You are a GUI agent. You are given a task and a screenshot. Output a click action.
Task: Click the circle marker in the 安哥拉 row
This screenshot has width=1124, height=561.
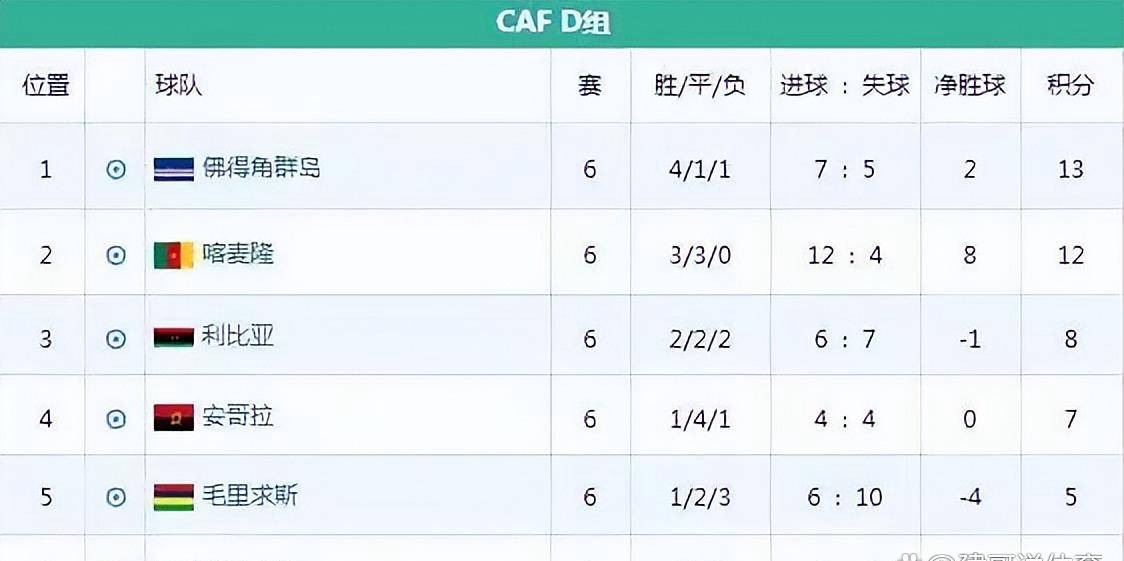pyautogui.click(x=115, y=418)
